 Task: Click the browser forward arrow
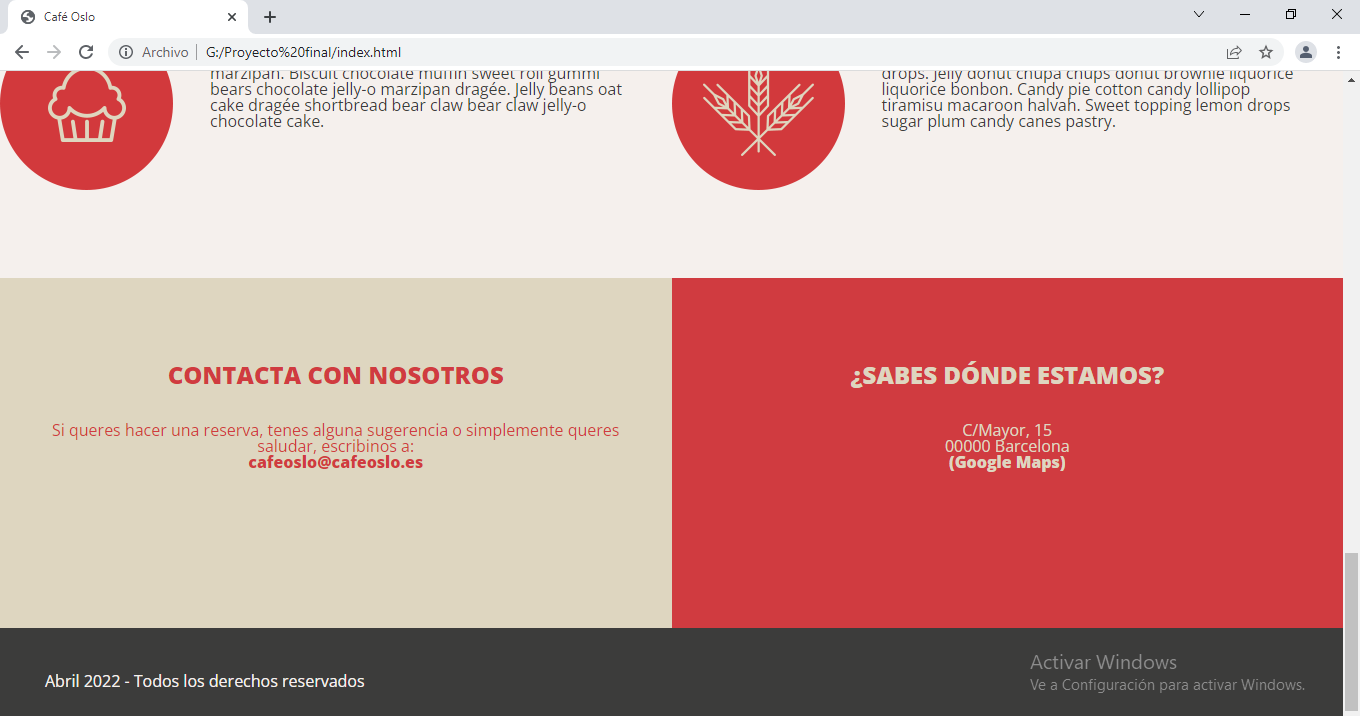coord(54,52)
